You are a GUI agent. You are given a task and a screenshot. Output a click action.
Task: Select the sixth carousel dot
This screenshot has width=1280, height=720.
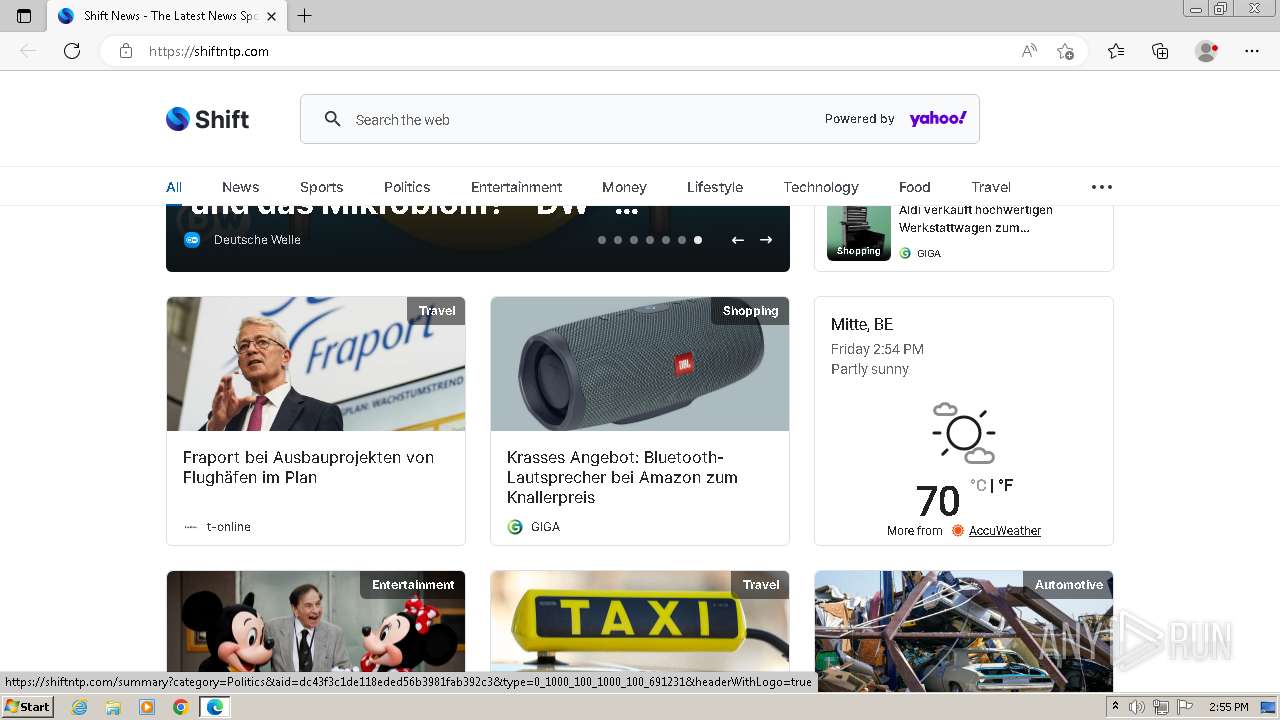[682, 240]
